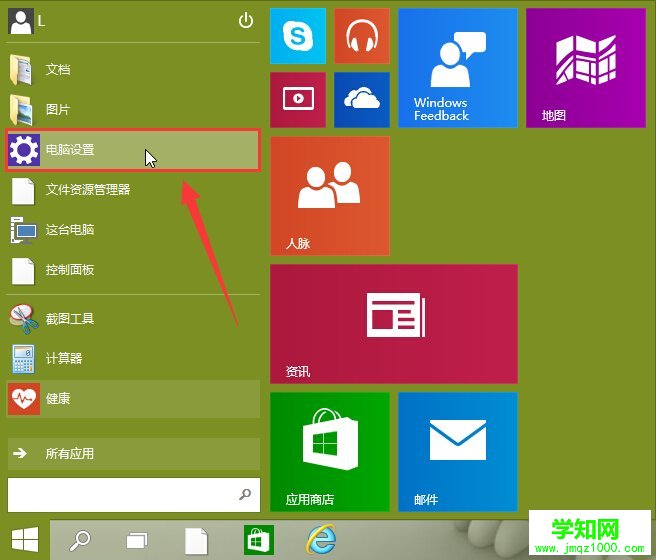Open taskbar search magnifier
Viewport: 656px width, 560px height.
79,540
